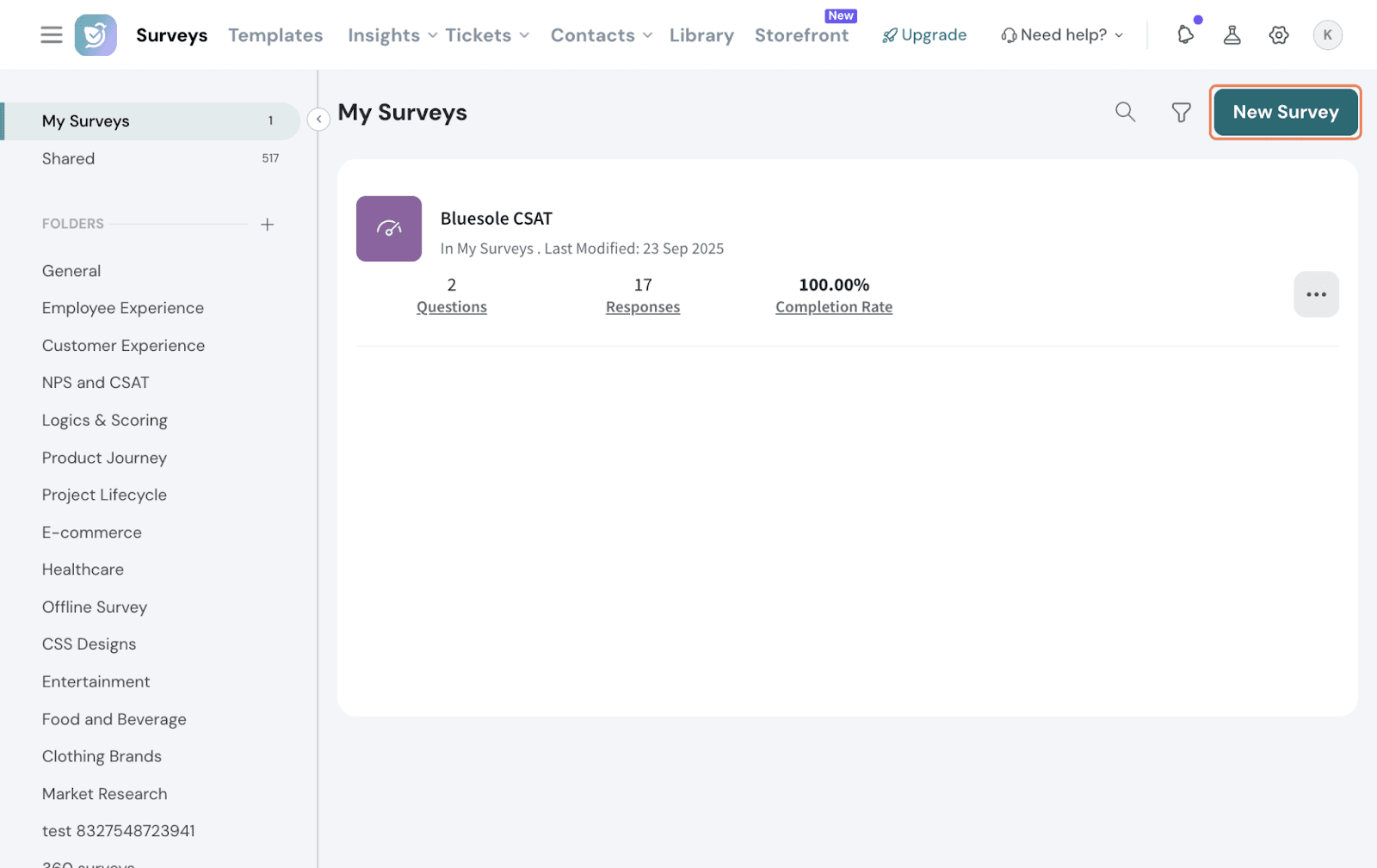The image size is (1377, 868).
Task: Go to the Storefront tab
Action: tap(801, 35)
